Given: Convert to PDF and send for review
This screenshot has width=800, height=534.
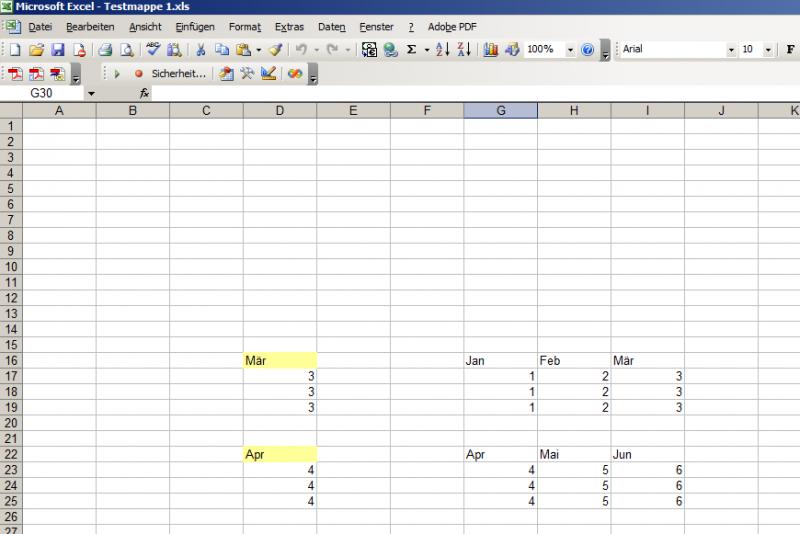Looking at the screenshot, I should pyautogui.click(x=58, y=74).
